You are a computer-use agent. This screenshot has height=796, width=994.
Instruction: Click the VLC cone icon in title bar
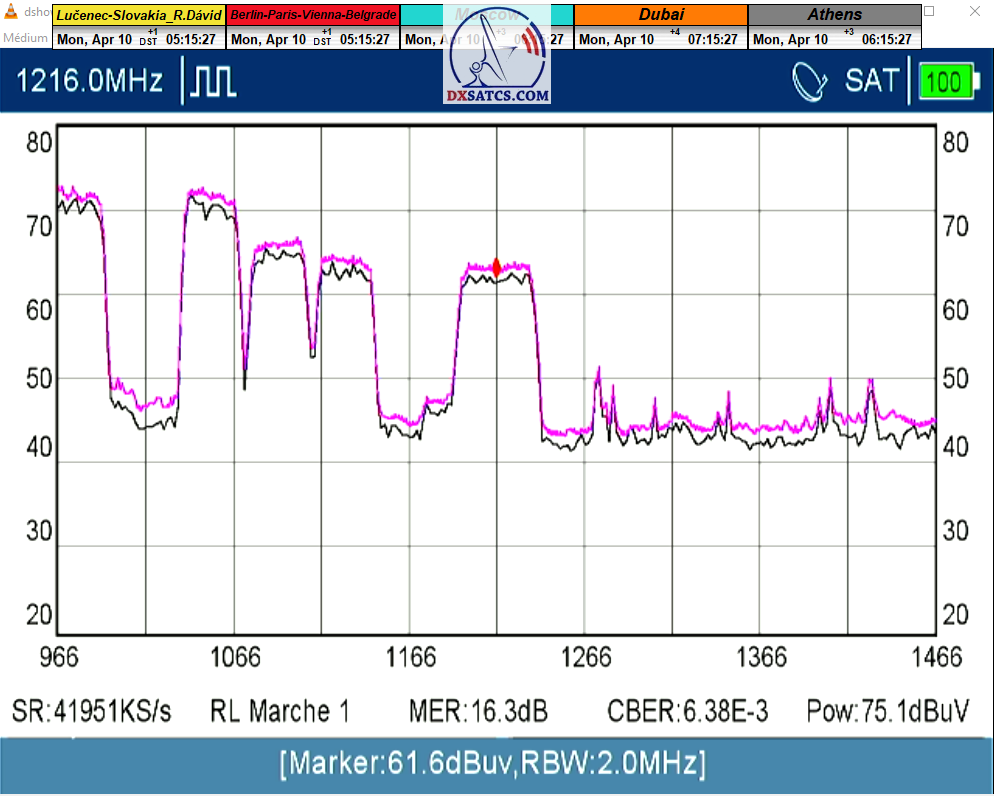coord(11,12)
